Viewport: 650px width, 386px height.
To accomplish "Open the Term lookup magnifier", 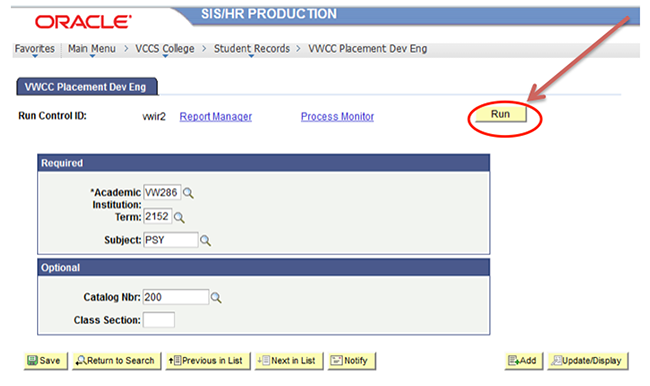I will pos(179,217).
